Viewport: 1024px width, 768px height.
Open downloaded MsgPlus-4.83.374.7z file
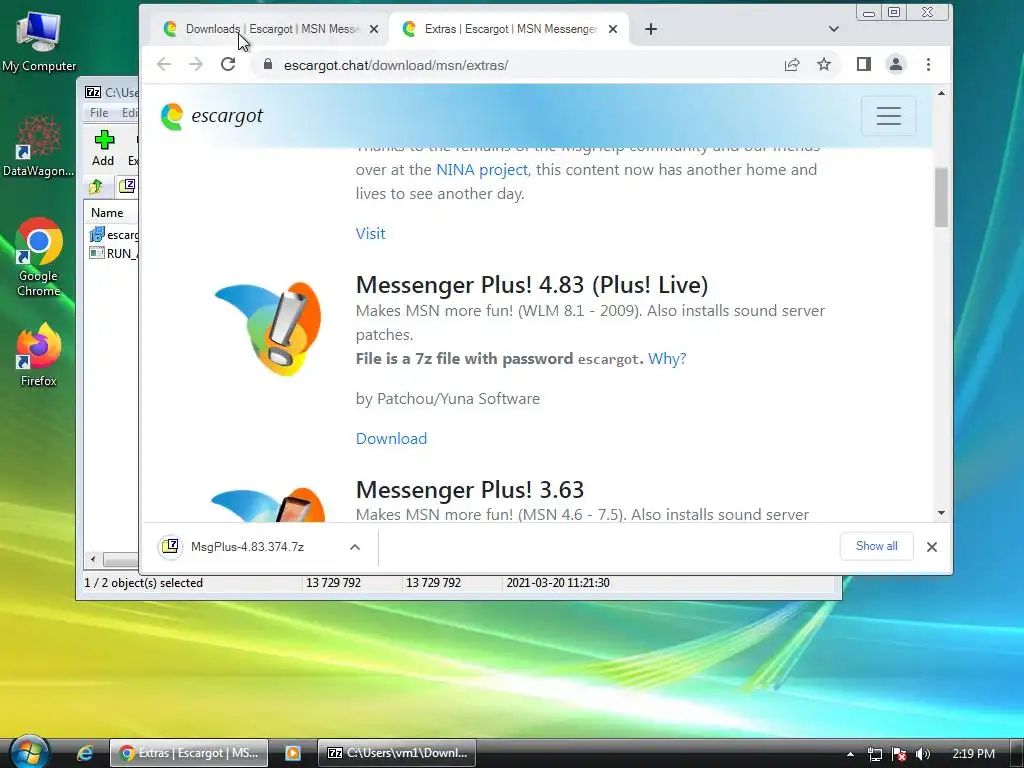pyautogui.click(x=247, y=547)
